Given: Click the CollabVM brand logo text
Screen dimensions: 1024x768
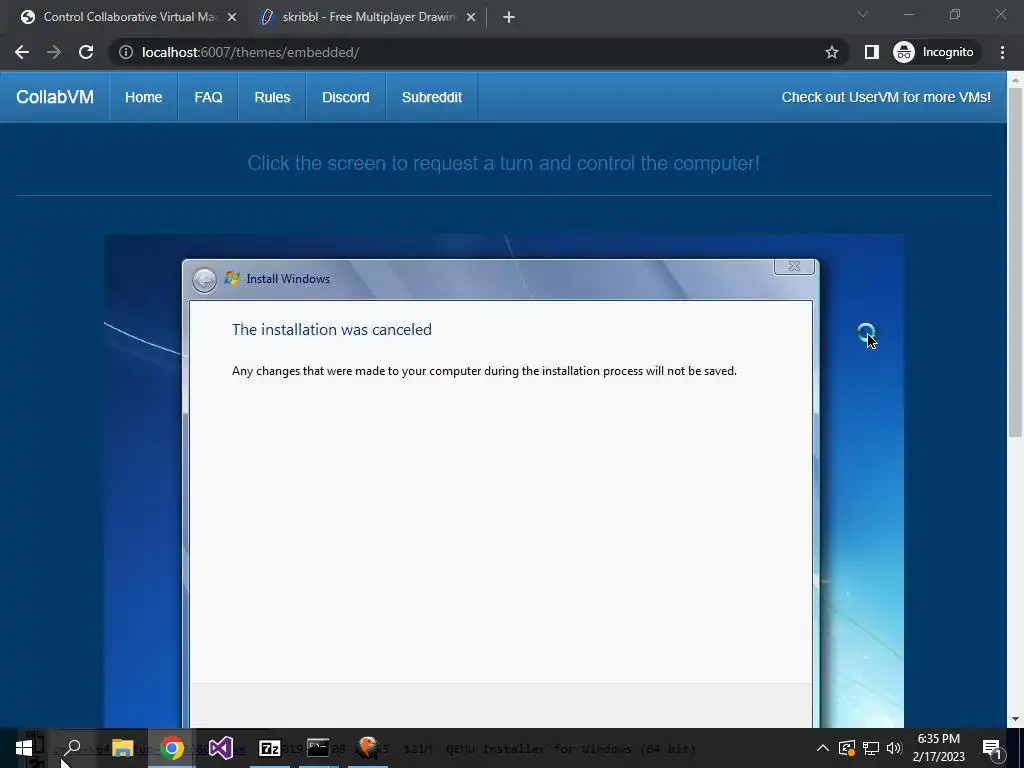Looking at the screenshot, I should pos(55,97).
